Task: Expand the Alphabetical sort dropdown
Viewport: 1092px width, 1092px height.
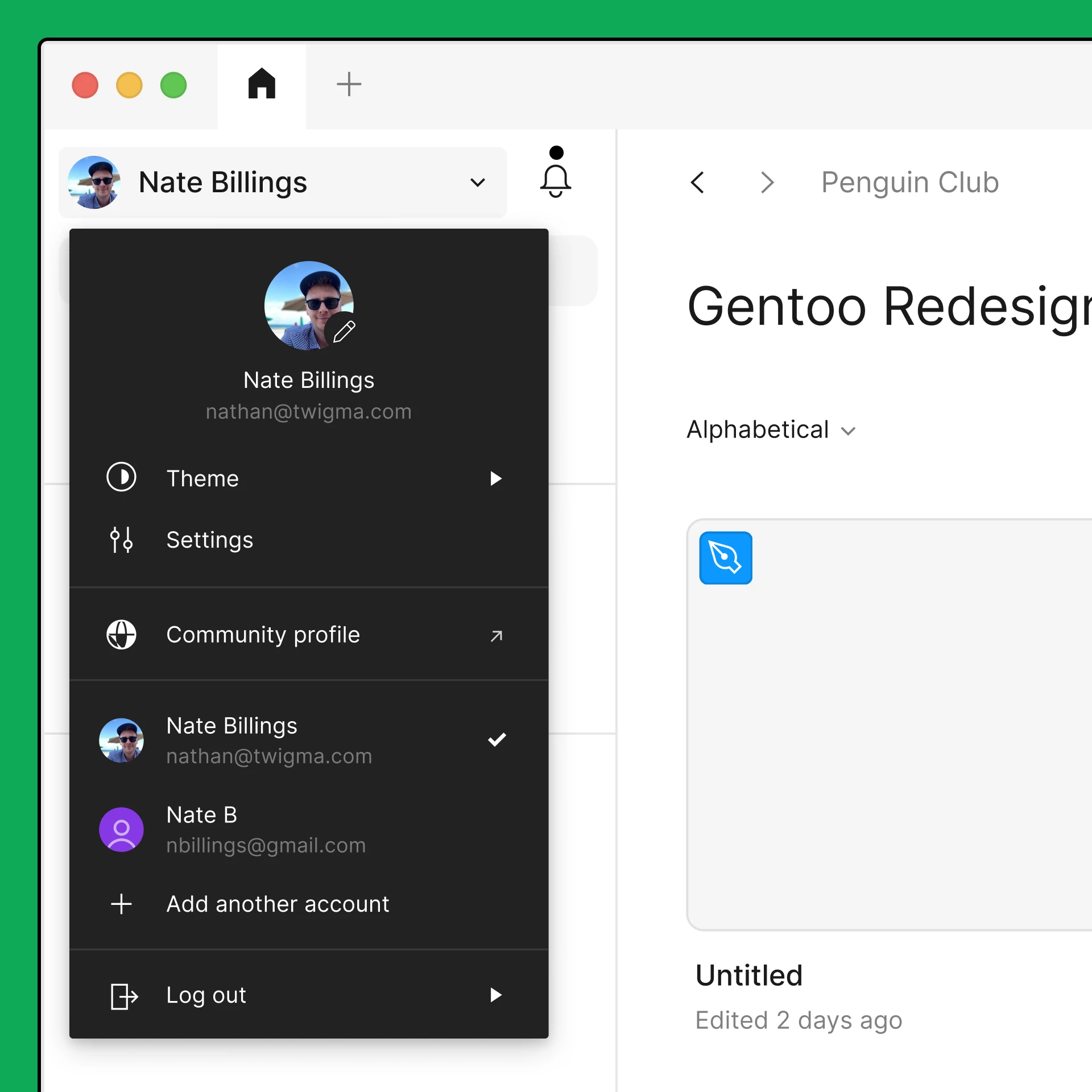Action: 771,430
